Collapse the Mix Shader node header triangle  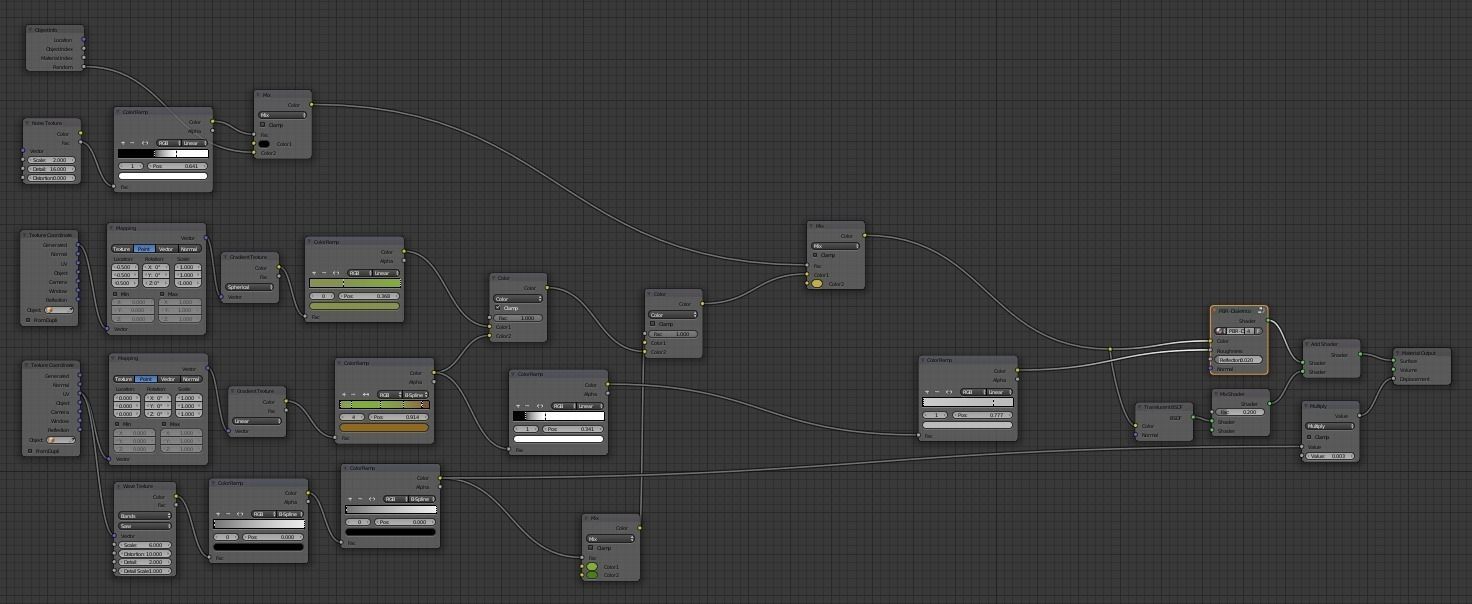1216,394
